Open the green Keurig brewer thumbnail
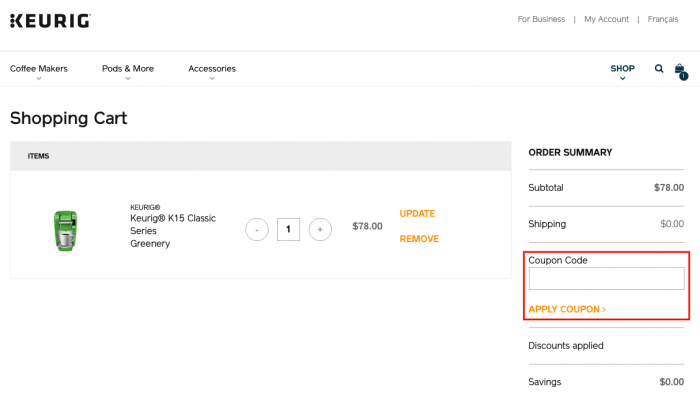700x399 pixels. 66,230
